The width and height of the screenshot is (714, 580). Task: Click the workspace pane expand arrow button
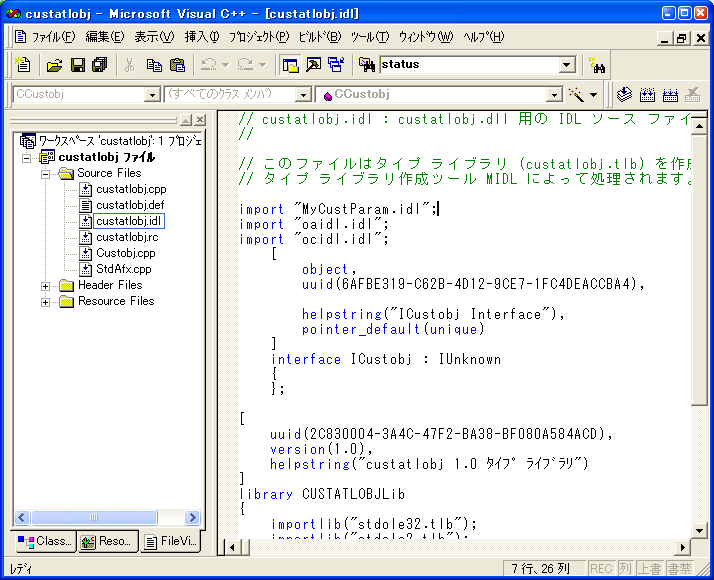click(186, 120)
